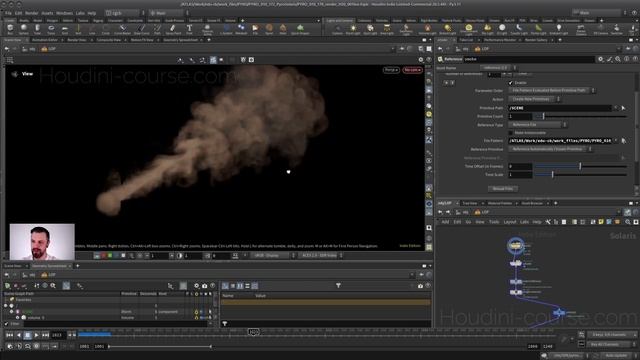Open the asset name reference dropdown
The width and height of the screenshot is (640, 360).
(498, 68)
